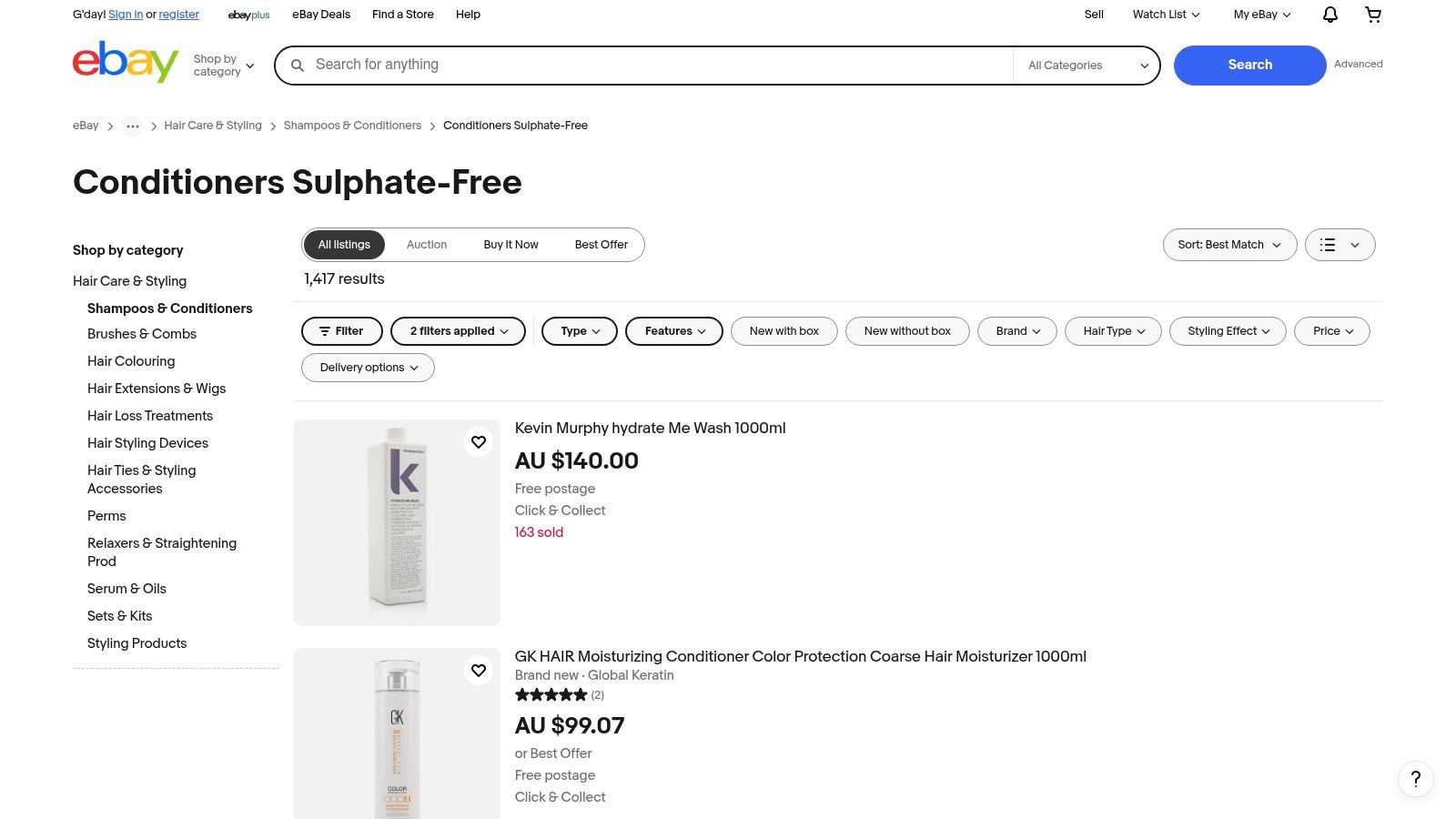Switch to the Auction tab
Viewport: 1456px width, 819px height.
pos(427,244)
